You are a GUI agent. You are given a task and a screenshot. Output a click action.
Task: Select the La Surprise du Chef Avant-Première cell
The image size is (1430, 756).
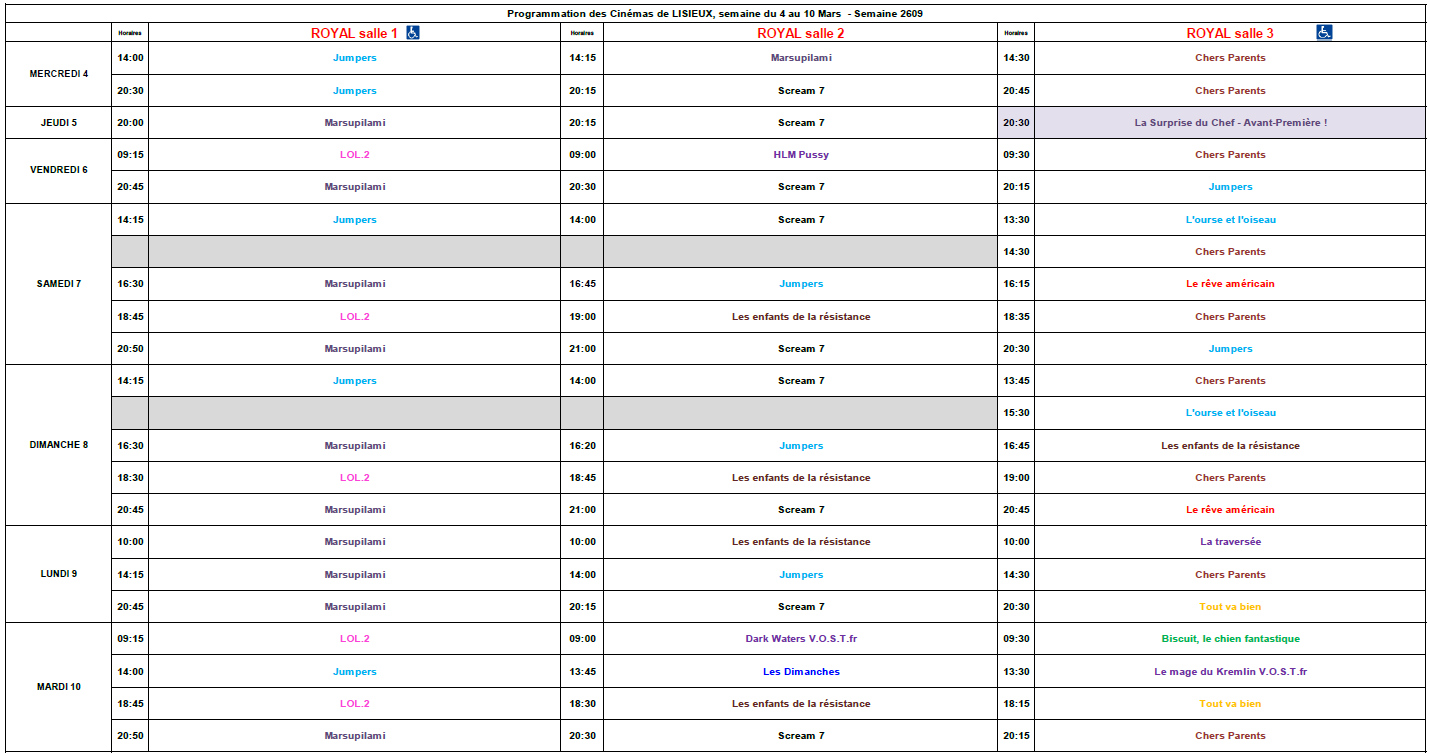[1230, 123]
